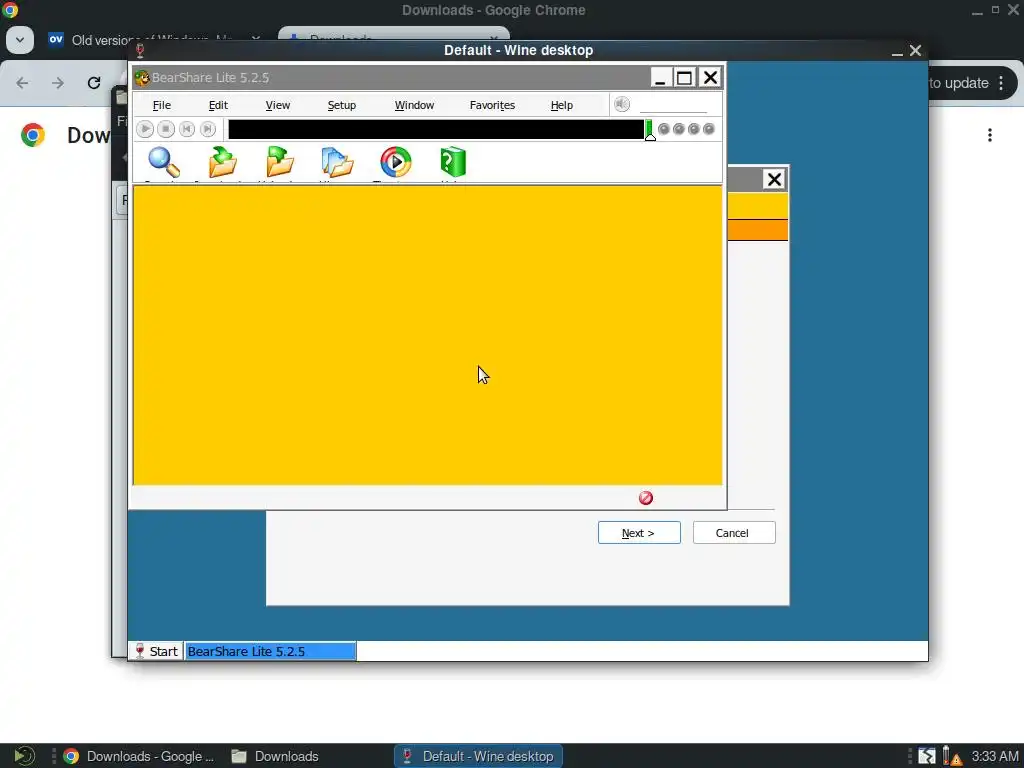
Task: Click the Wine Start button
Action: click(156, 651)
